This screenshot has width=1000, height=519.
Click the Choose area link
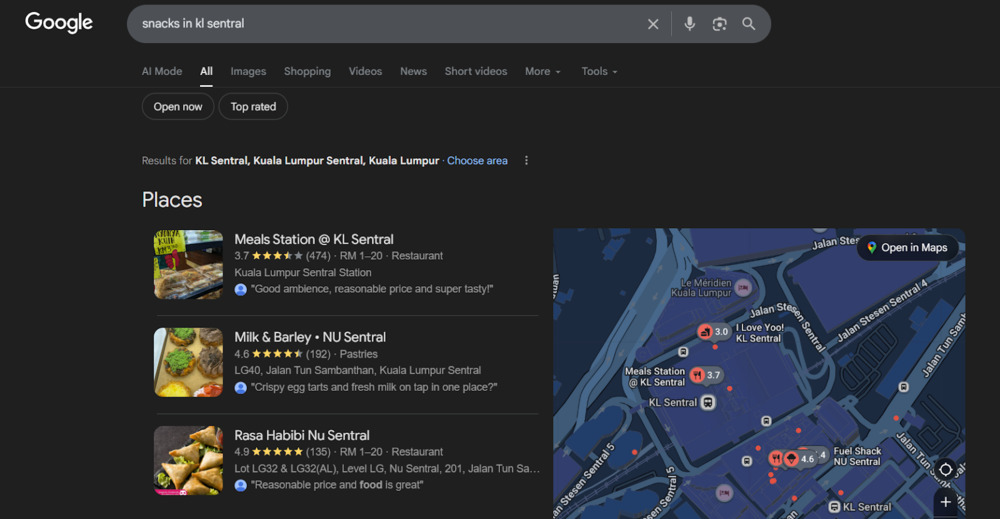click(x=477, y=161)
